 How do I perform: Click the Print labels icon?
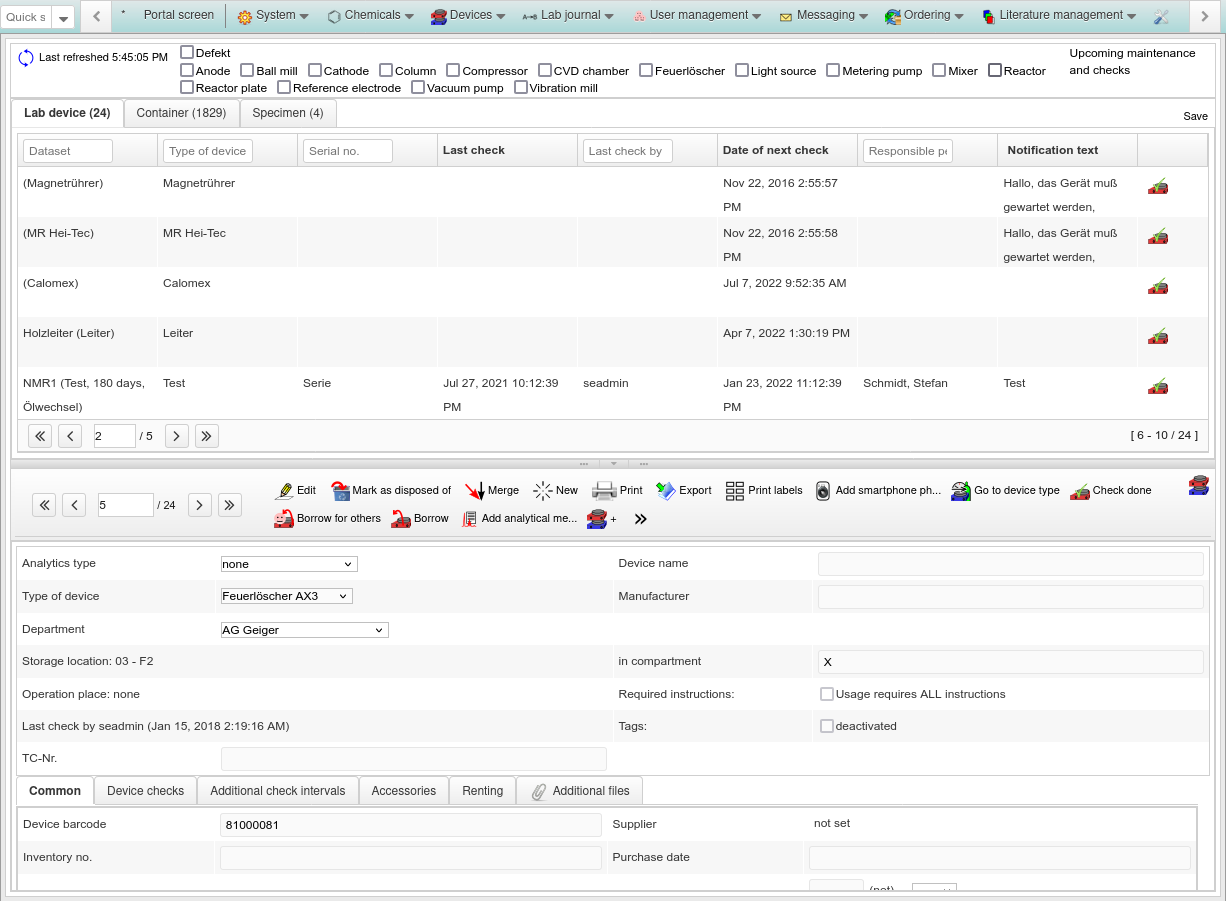click(x=735, y=491)
